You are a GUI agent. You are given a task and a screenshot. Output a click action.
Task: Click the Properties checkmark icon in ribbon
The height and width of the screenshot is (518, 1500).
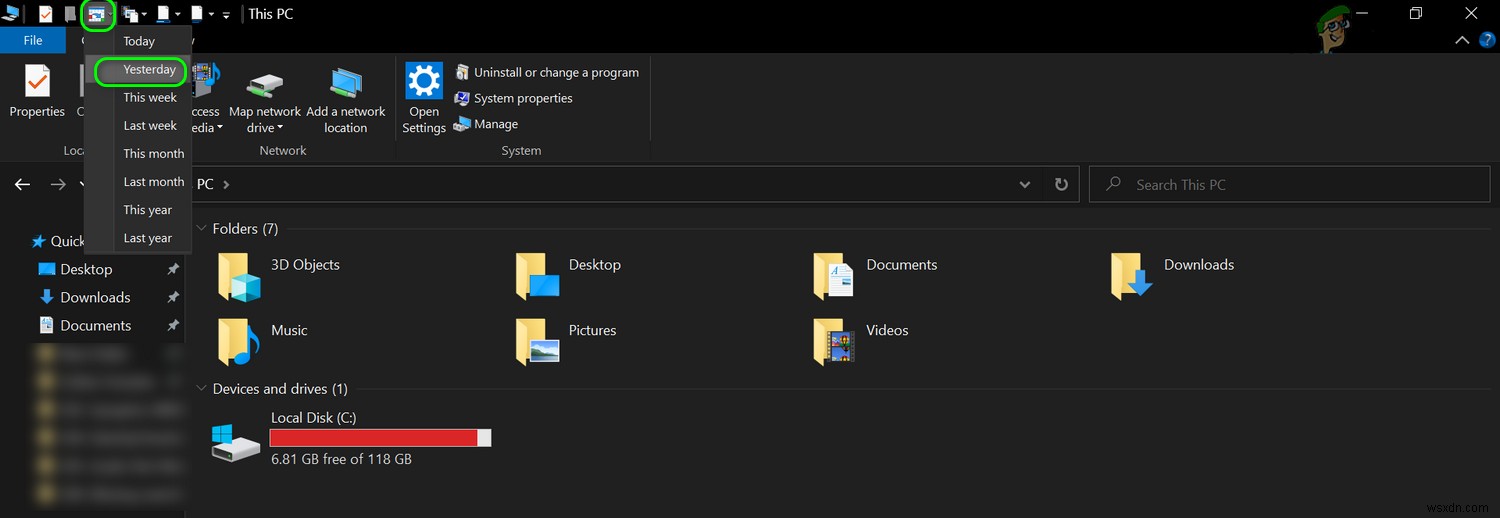(37, 81)
